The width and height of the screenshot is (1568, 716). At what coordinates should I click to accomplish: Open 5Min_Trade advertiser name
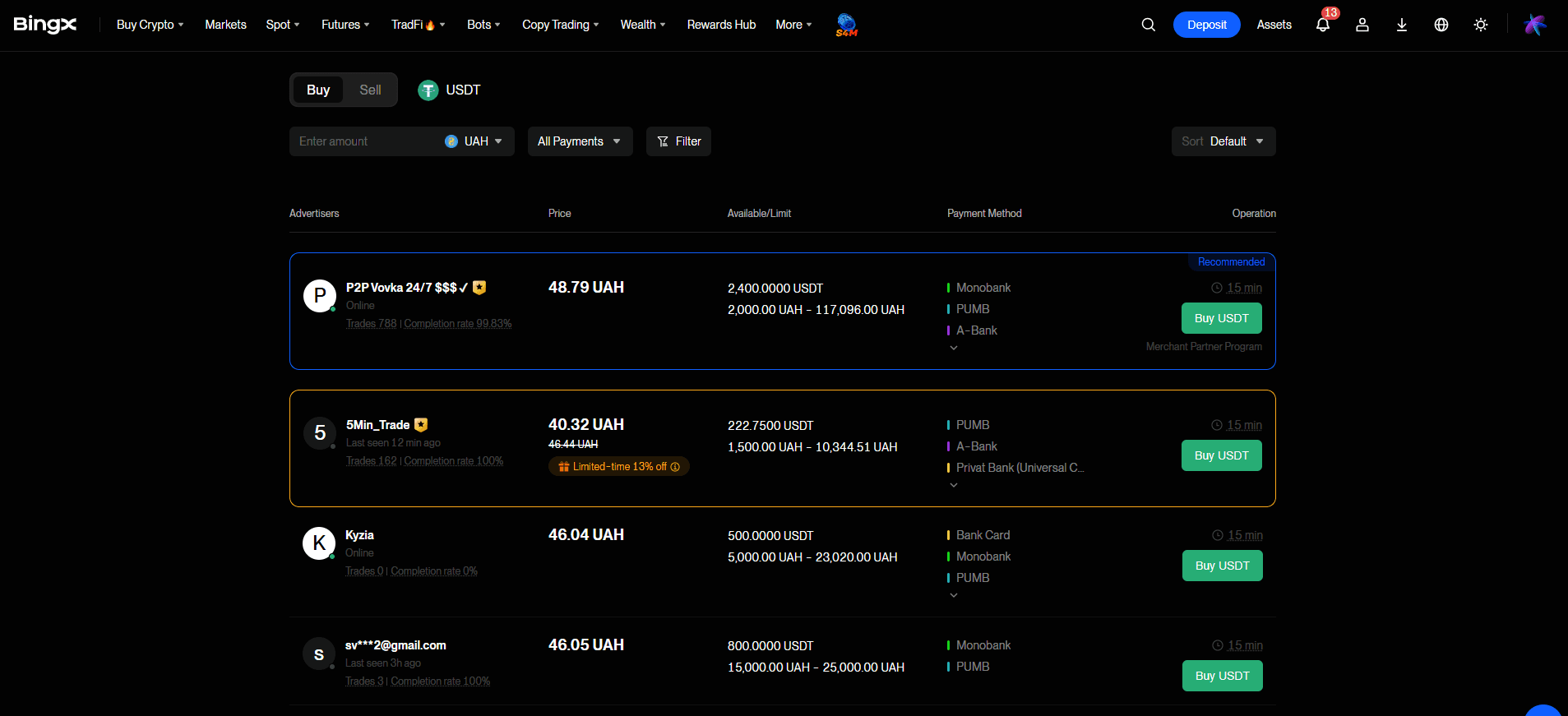coord(377,425)
